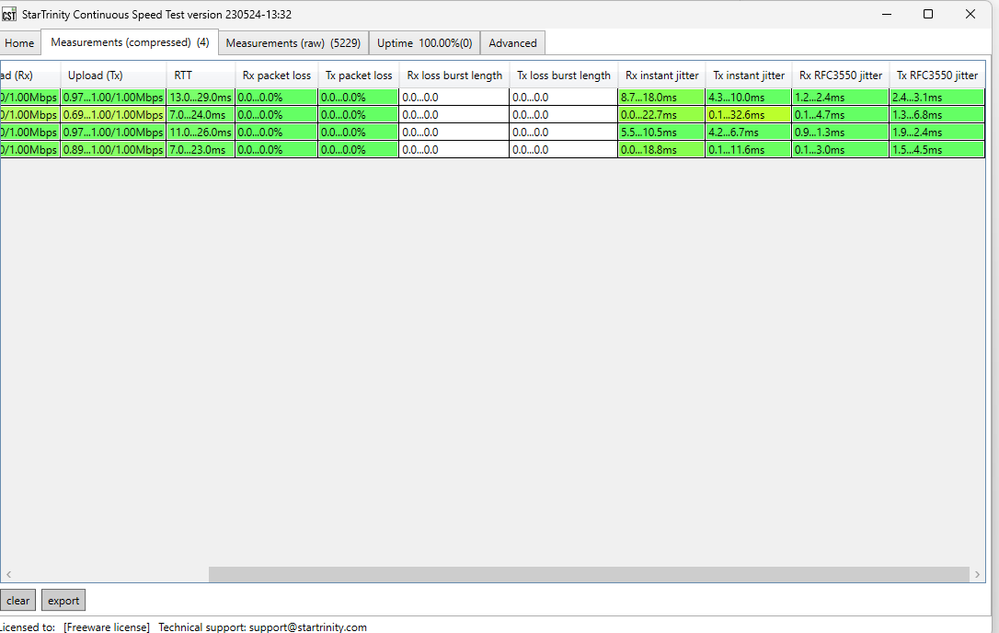Click the Tx packet loss column header
Screen dimensions: 999x633
click(x=359, y=75)
